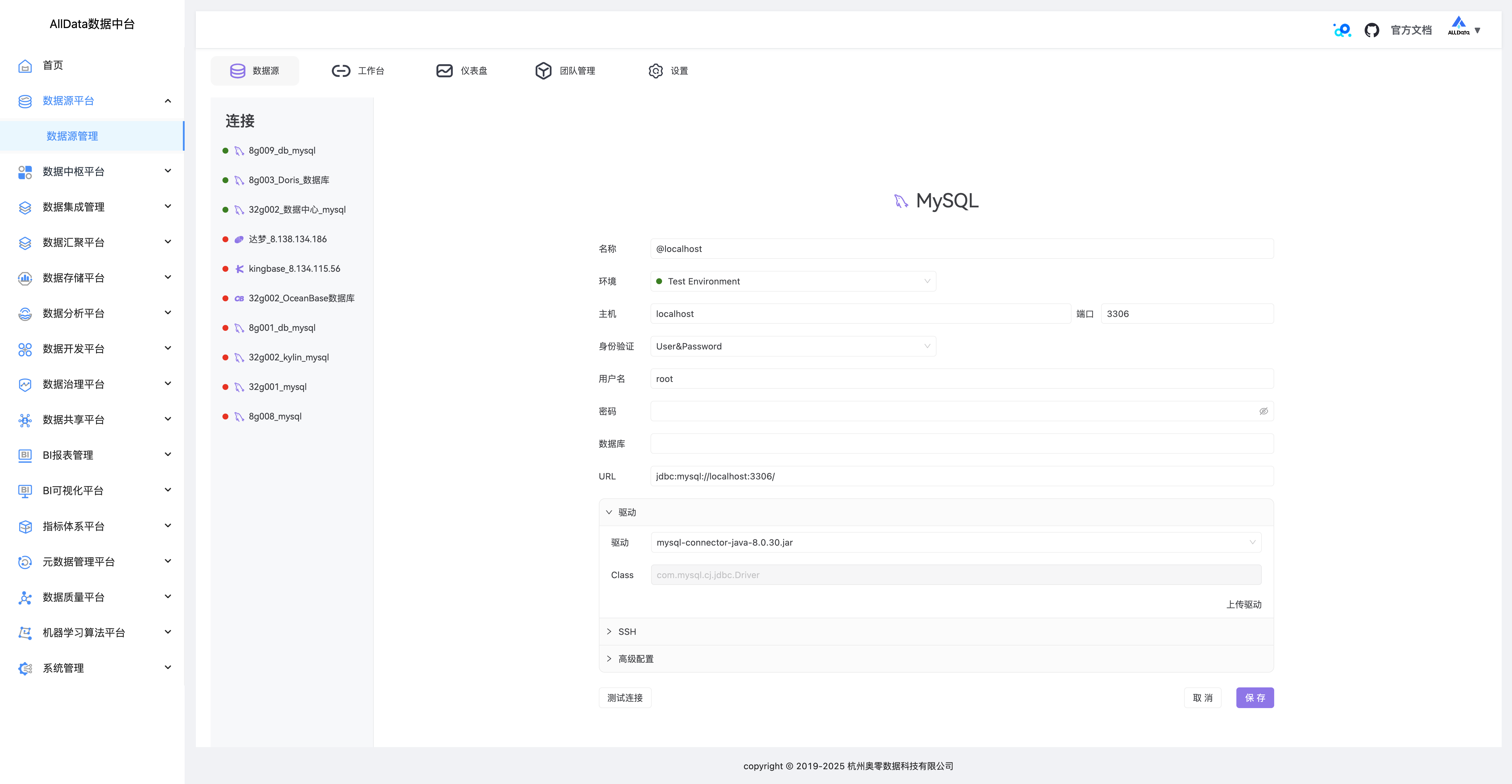Open the mysql-connector driver jar dropdown

point(956,542)
